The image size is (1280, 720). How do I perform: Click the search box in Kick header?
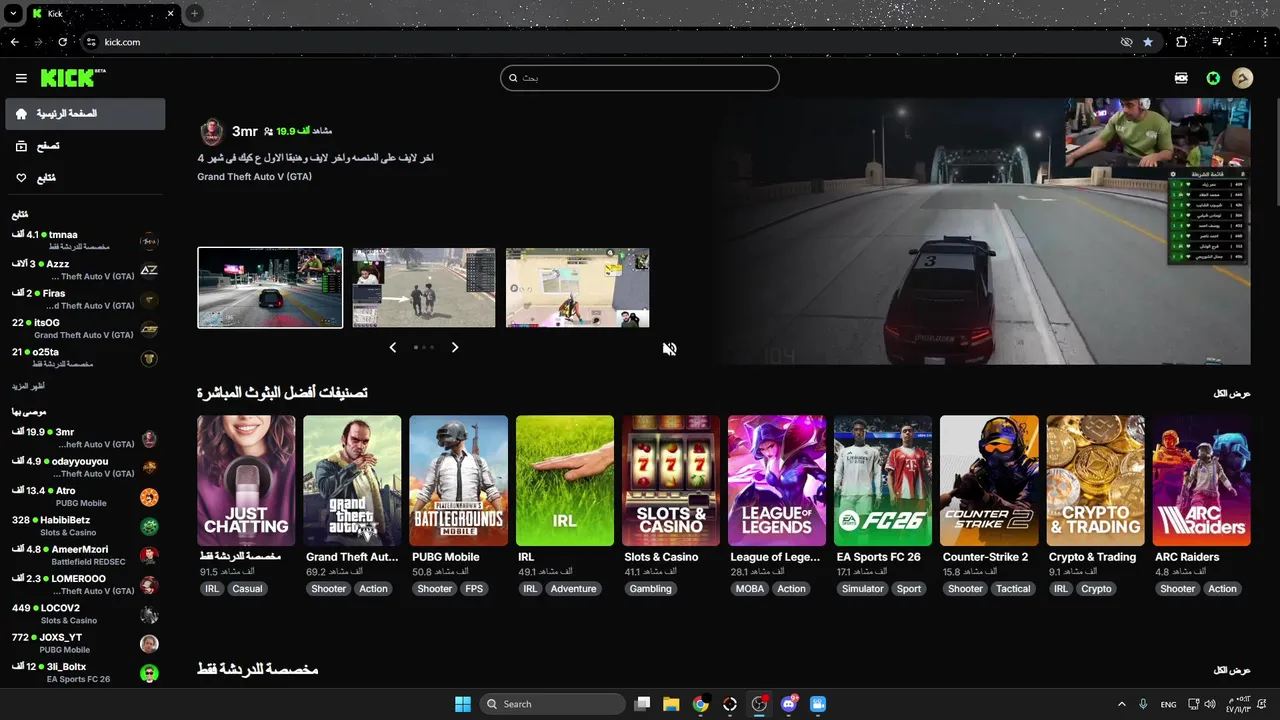pos(640,78)
